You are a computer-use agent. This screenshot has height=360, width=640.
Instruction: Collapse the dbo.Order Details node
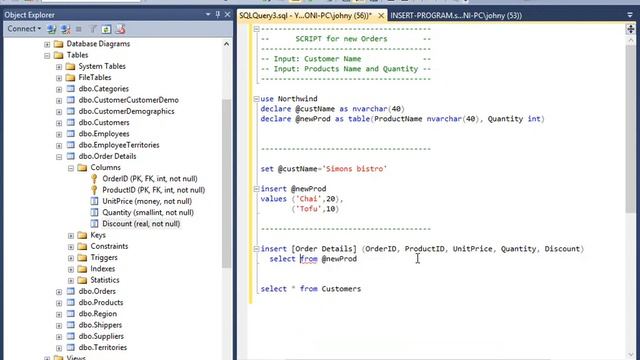pyautogui.click(x=59, y=157)
